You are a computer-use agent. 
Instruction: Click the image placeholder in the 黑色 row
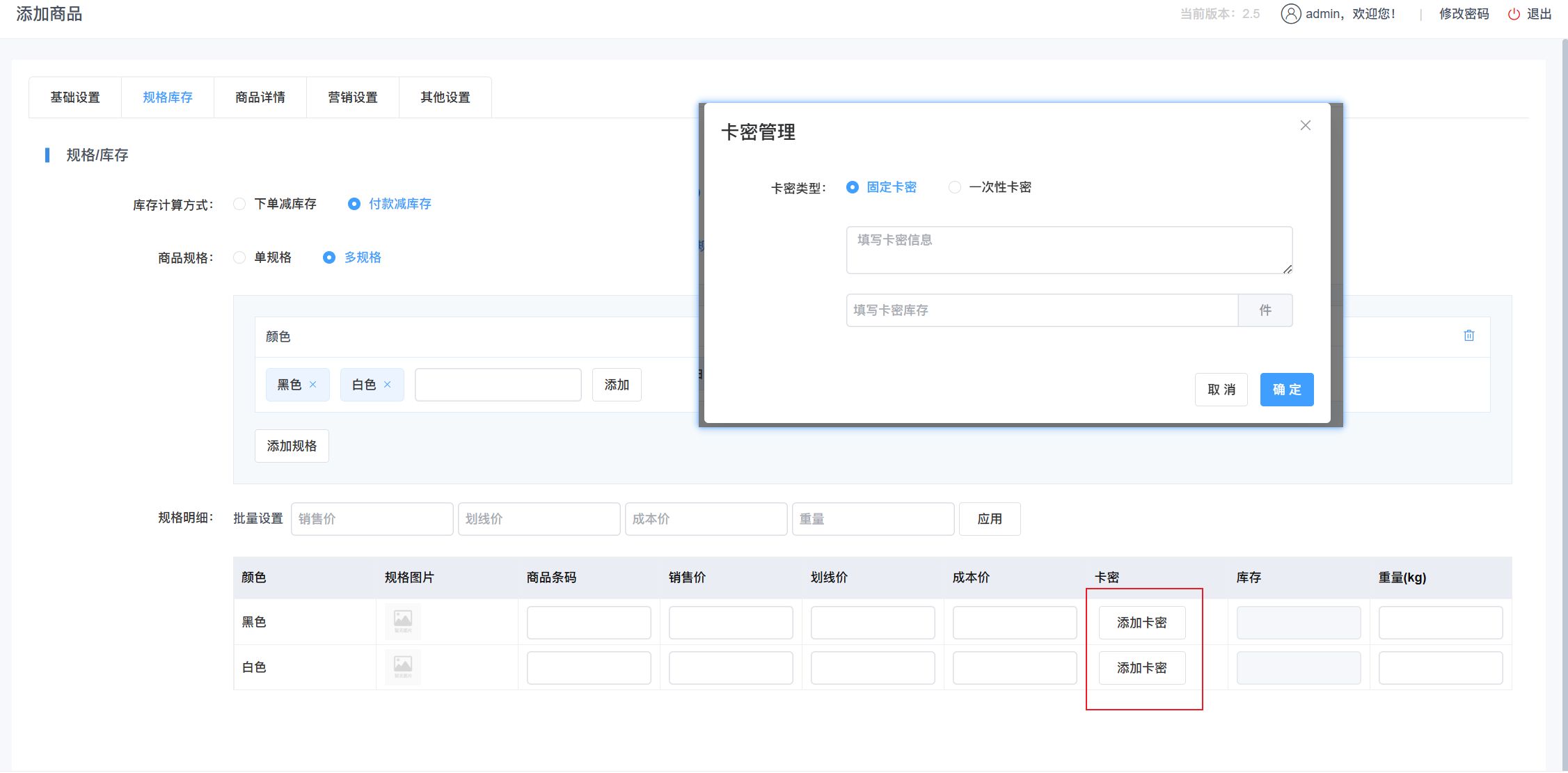403,621
